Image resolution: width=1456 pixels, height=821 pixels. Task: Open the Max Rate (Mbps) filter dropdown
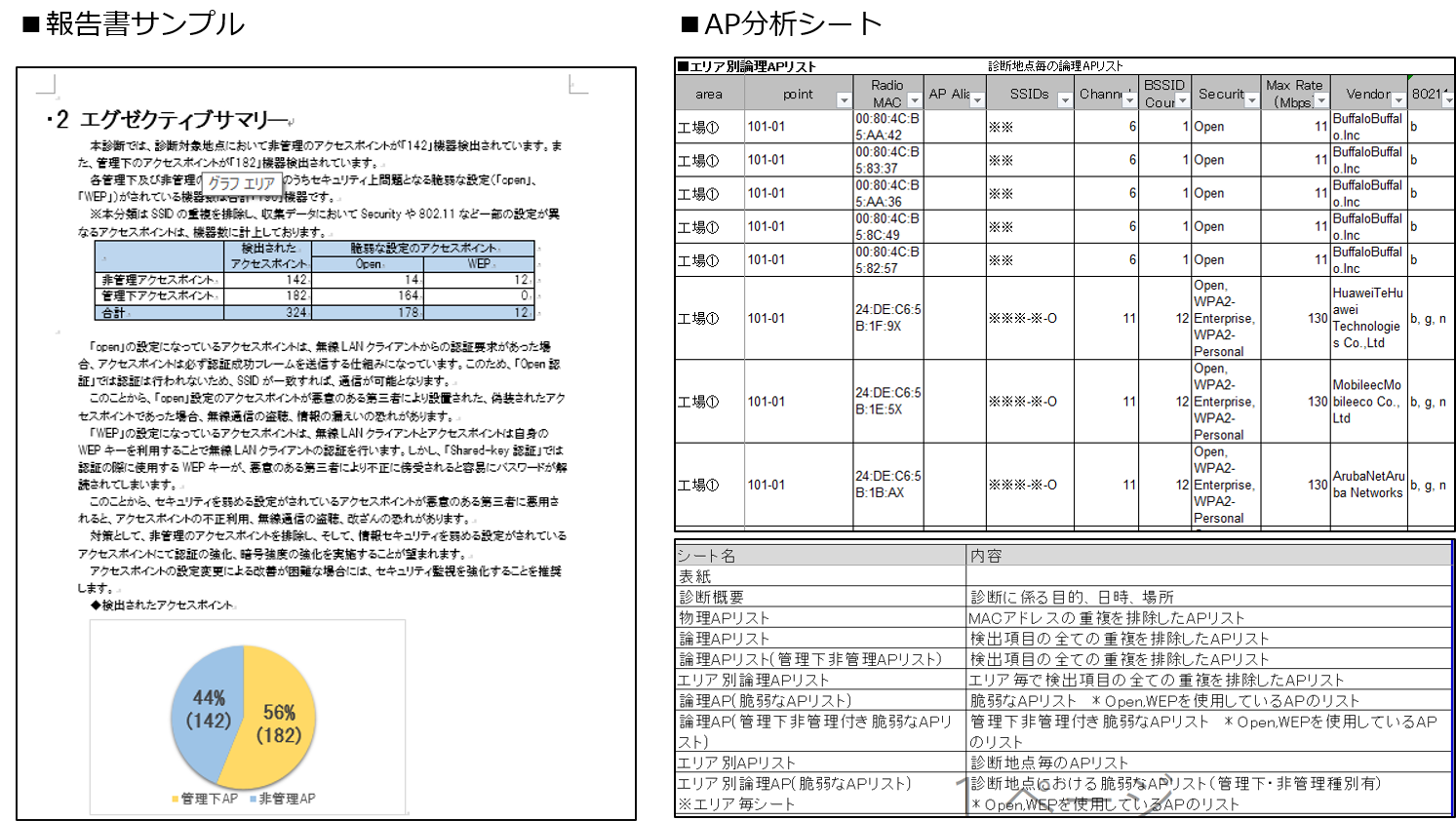click(x=1320, y=100)
